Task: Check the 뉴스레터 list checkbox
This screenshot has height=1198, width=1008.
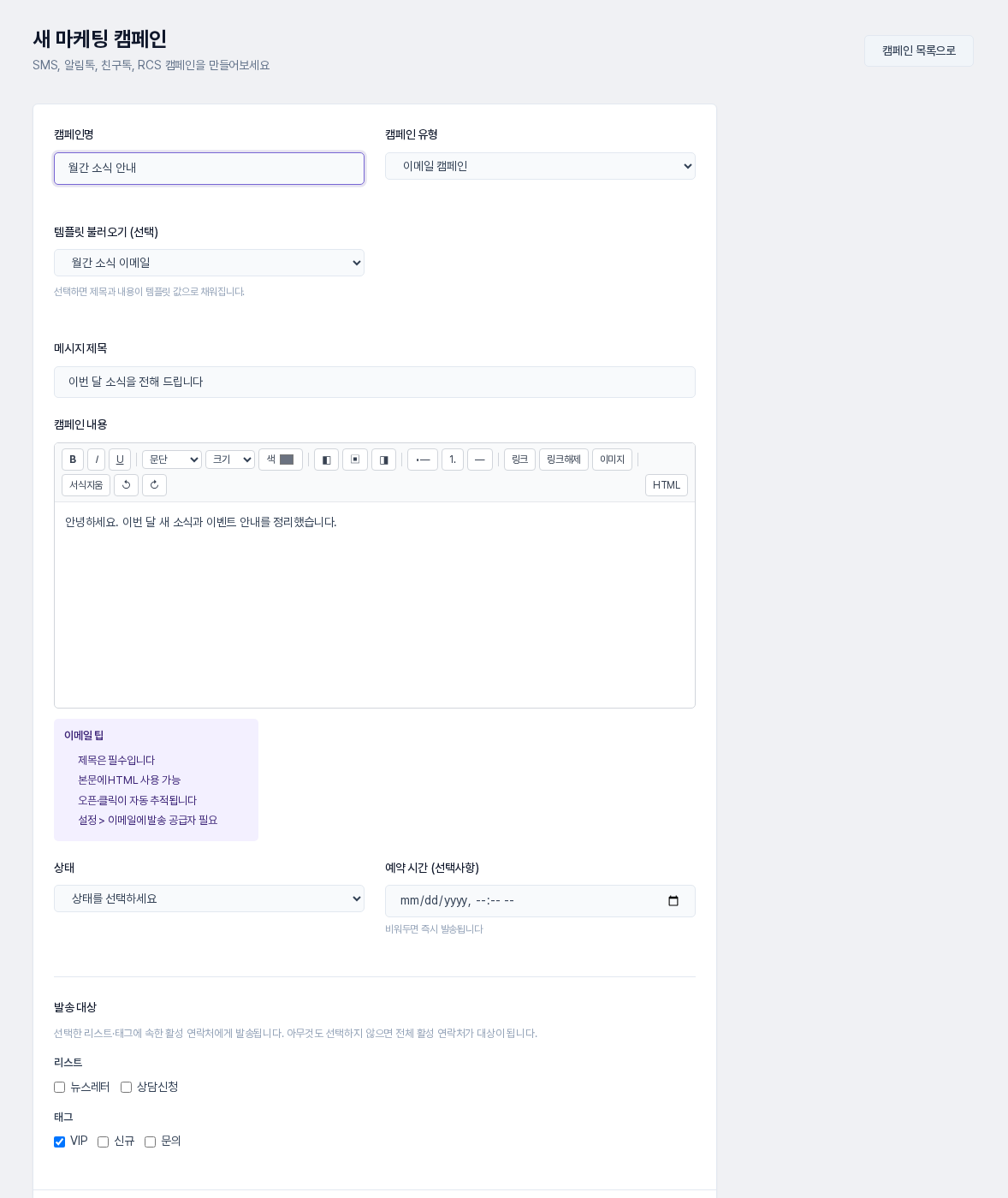Action: coord(60,1088)
